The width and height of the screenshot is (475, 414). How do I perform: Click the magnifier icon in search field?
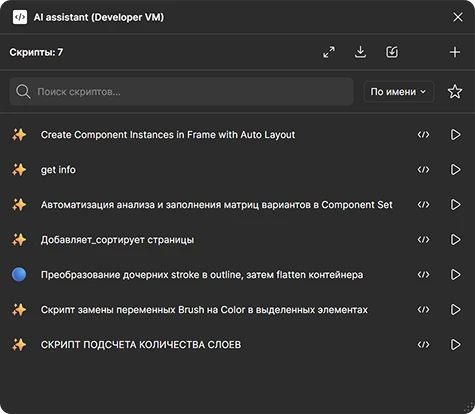click(x=23, y=92)
